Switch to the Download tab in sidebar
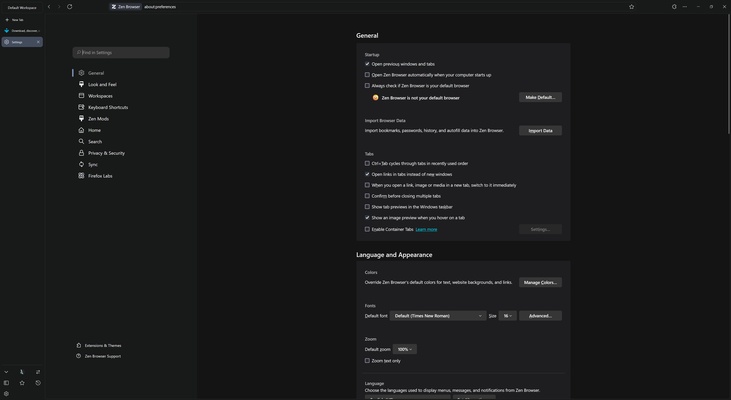 click(x=22, y=31)
